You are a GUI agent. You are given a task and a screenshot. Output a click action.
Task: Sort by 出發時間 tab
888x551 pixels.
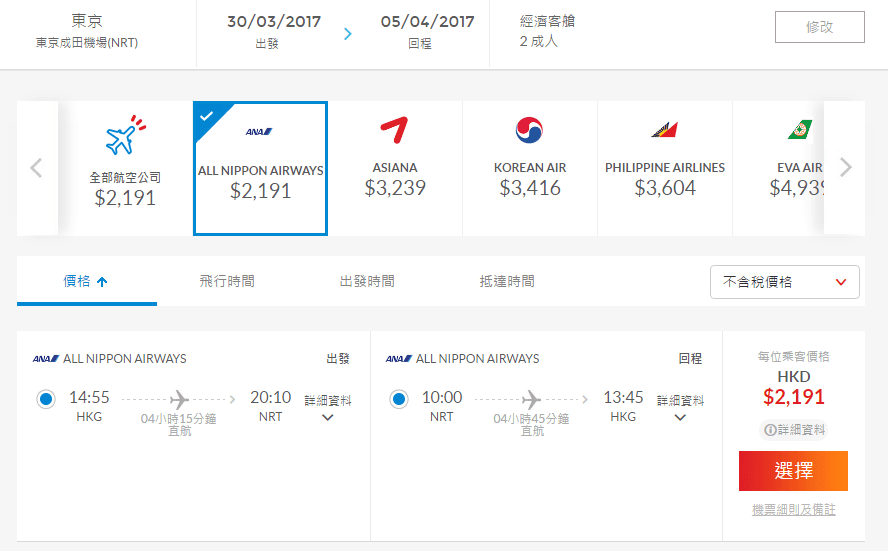pyautogui.click(x=367, y=282)
